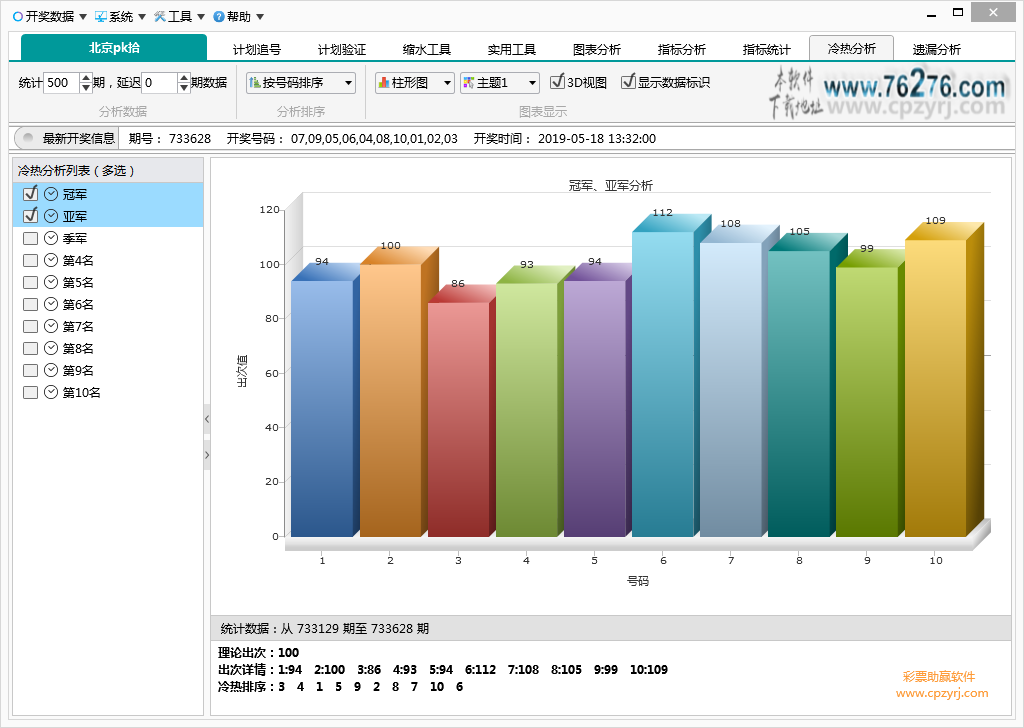Check the 第5名 checkbox
Image resolution: width=1024 pixels, height=728 pixels.
pos(30,282)
